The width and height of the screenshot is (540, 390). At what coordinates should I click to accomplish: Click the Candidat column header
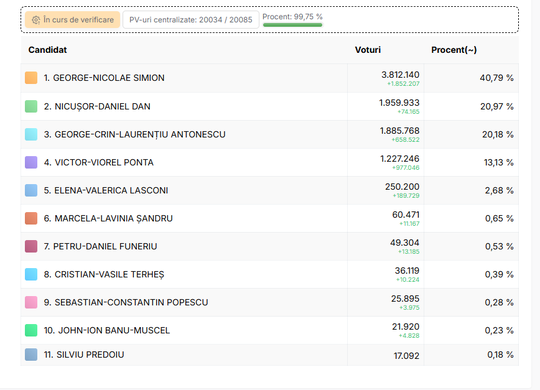point(48,50)
